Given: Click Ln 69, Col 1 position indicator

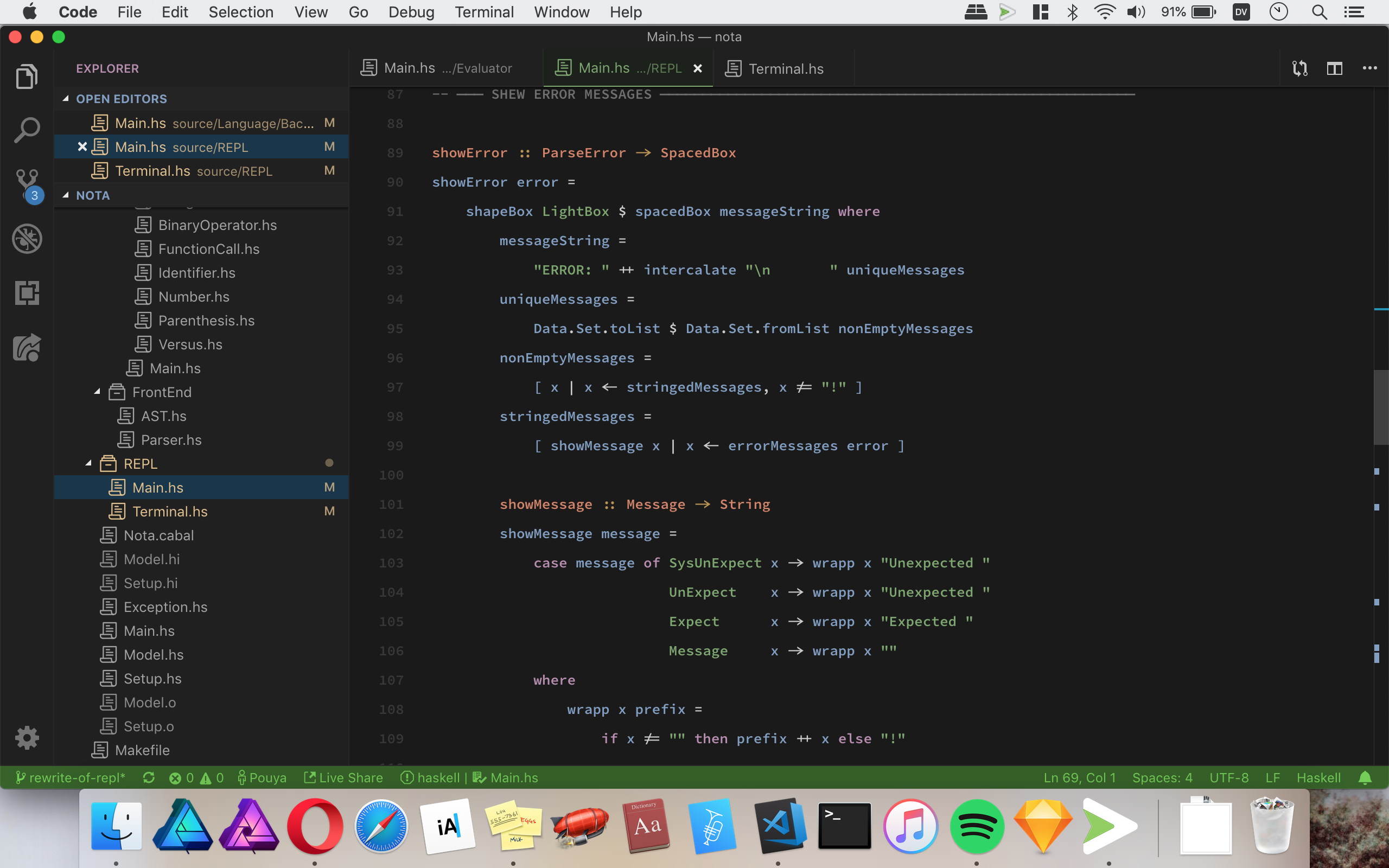Looking at the screenshot, I should click(1079, 778).
